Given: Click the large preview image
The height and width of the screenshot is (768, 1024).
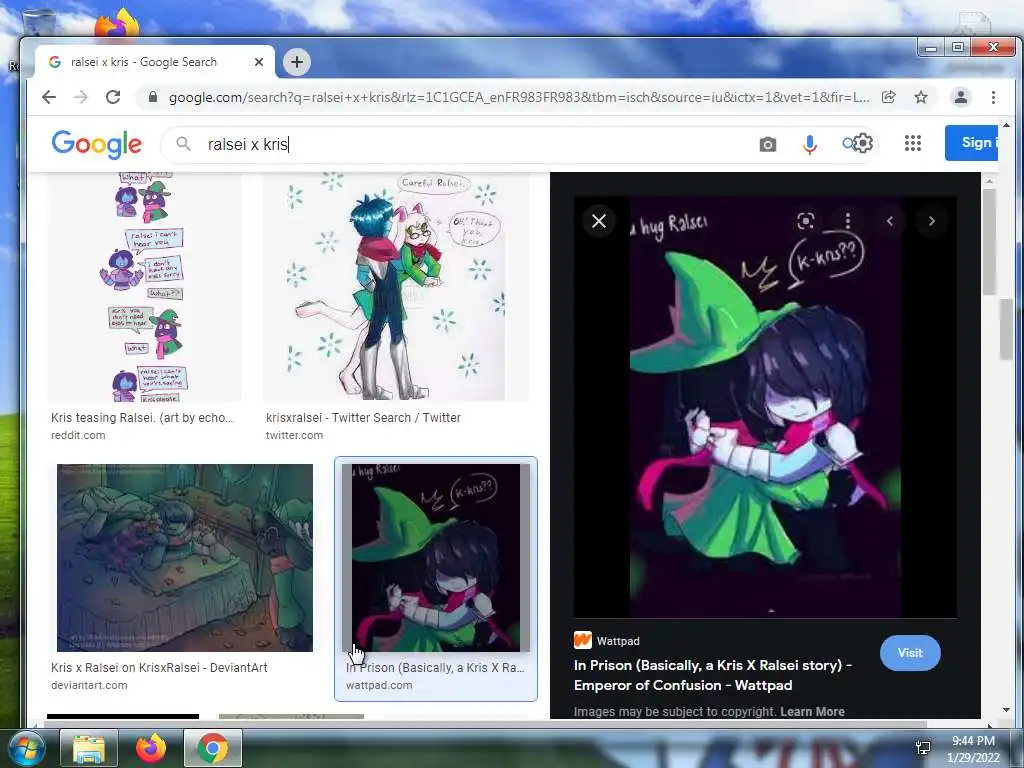Looking at the screenshot, I should pos(765,407).
